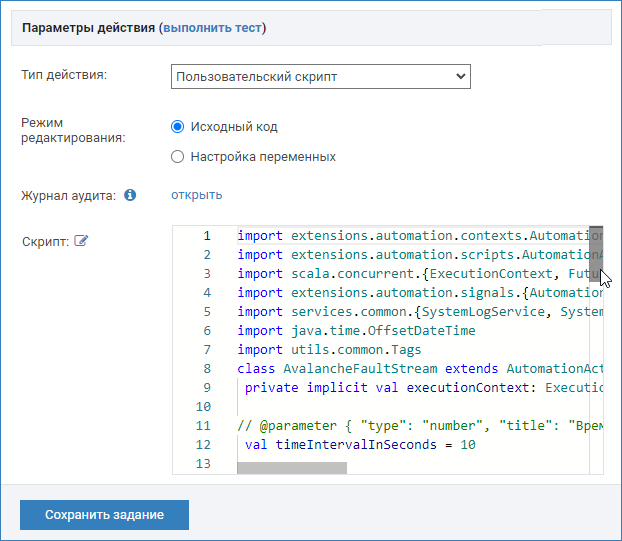Click the info icon beside Журнал аудита
This screenshot has width=622, height=541.
(130, 196)
